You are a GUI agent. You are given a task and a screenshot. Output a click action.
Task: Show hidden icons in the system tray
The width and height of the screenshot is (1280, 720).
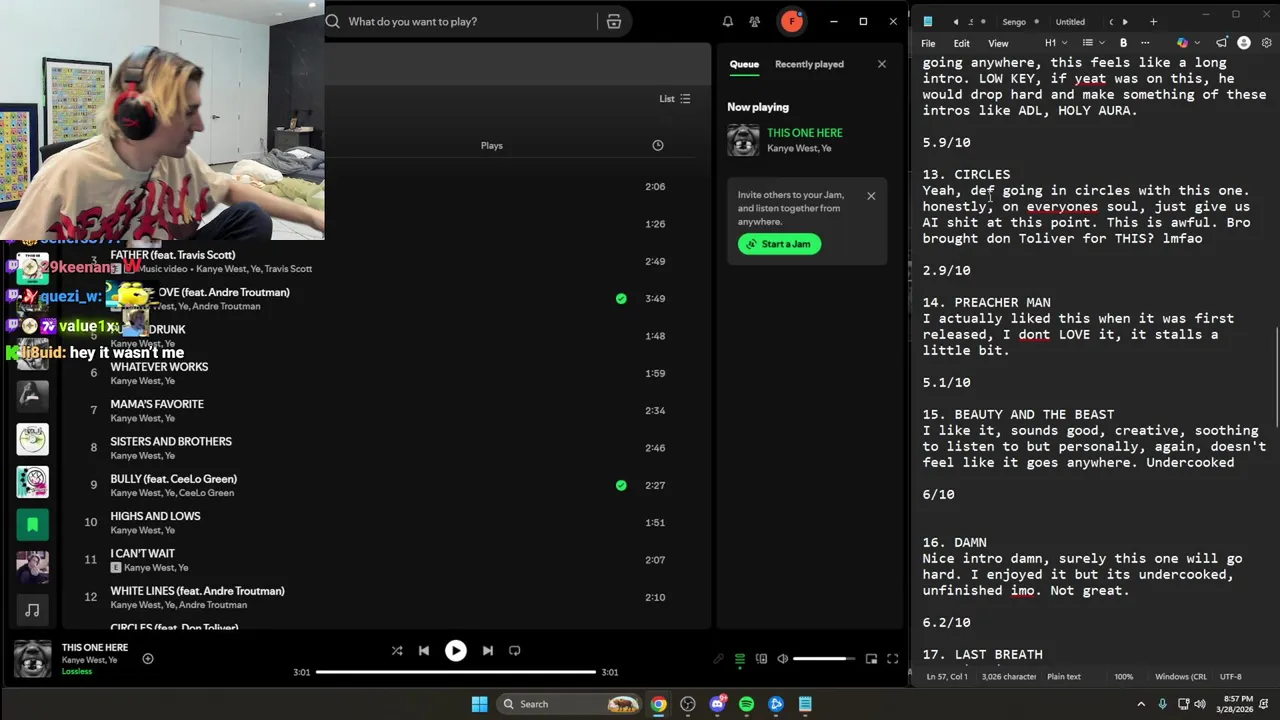pos(1141,704)
